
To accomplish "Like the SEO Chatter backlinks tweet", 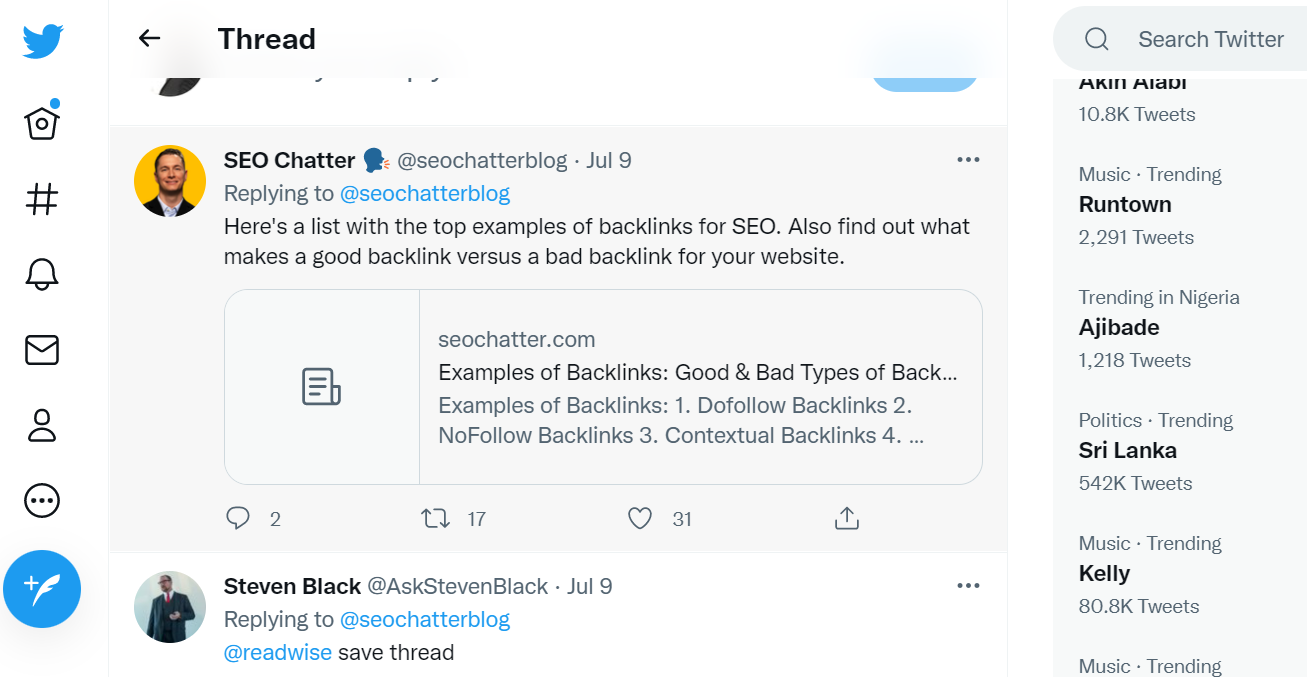I will pyautogui.click(x=640, y=518).
